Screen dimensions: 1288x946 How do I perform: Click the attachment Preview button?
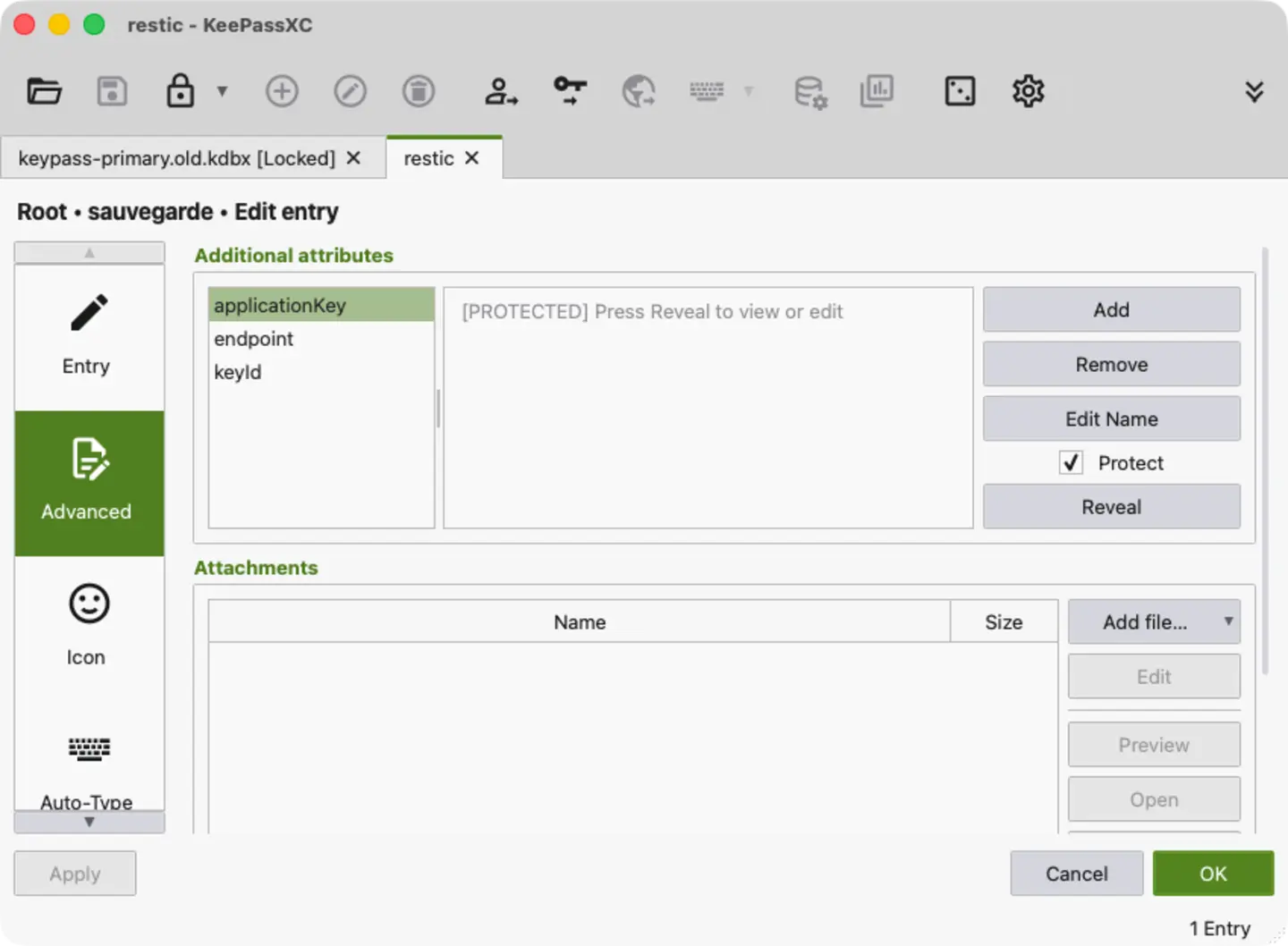click(1154, 745)
